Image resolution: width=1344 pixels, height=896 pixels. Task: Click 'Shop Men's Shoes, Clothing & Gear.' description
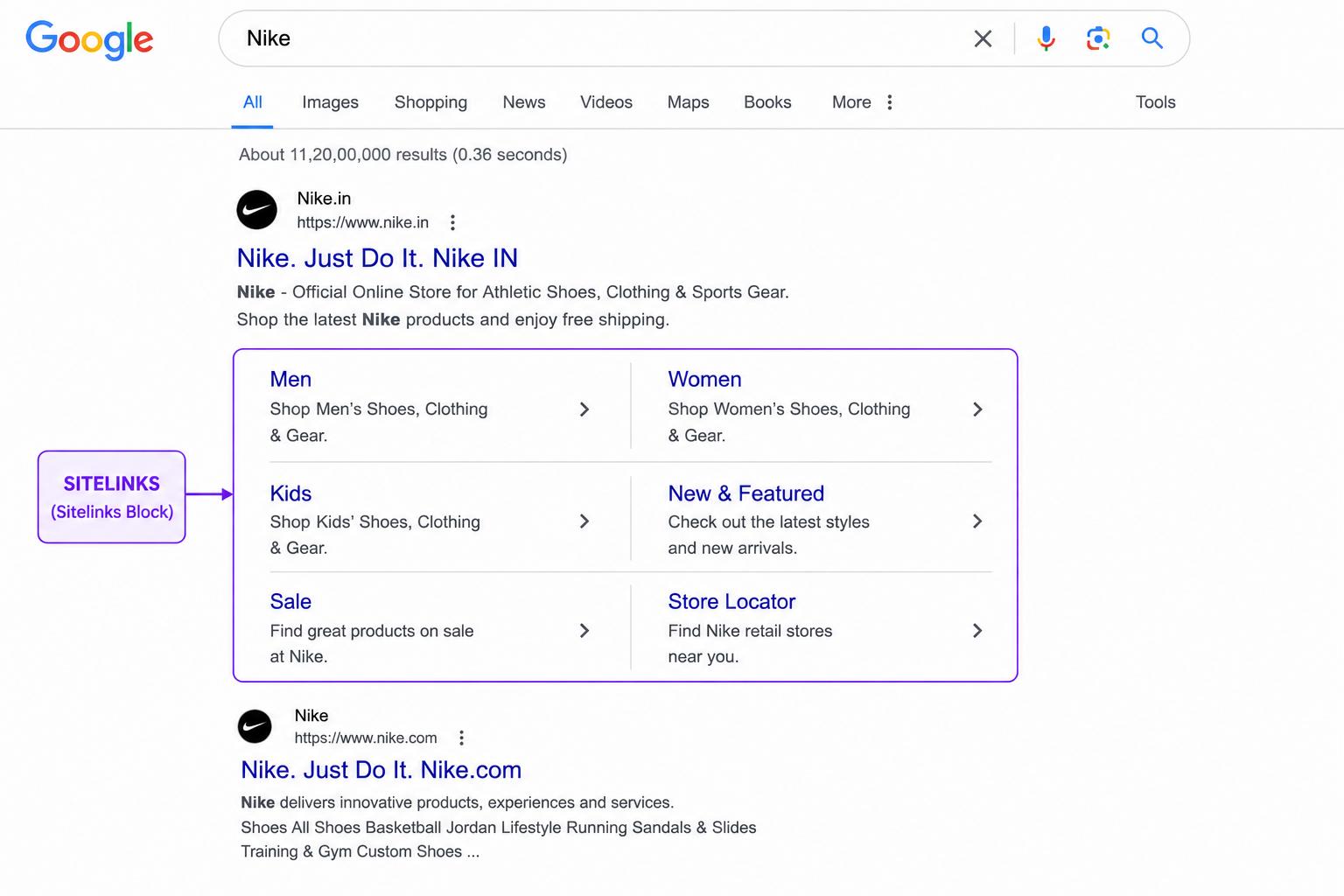pos(379,422)
